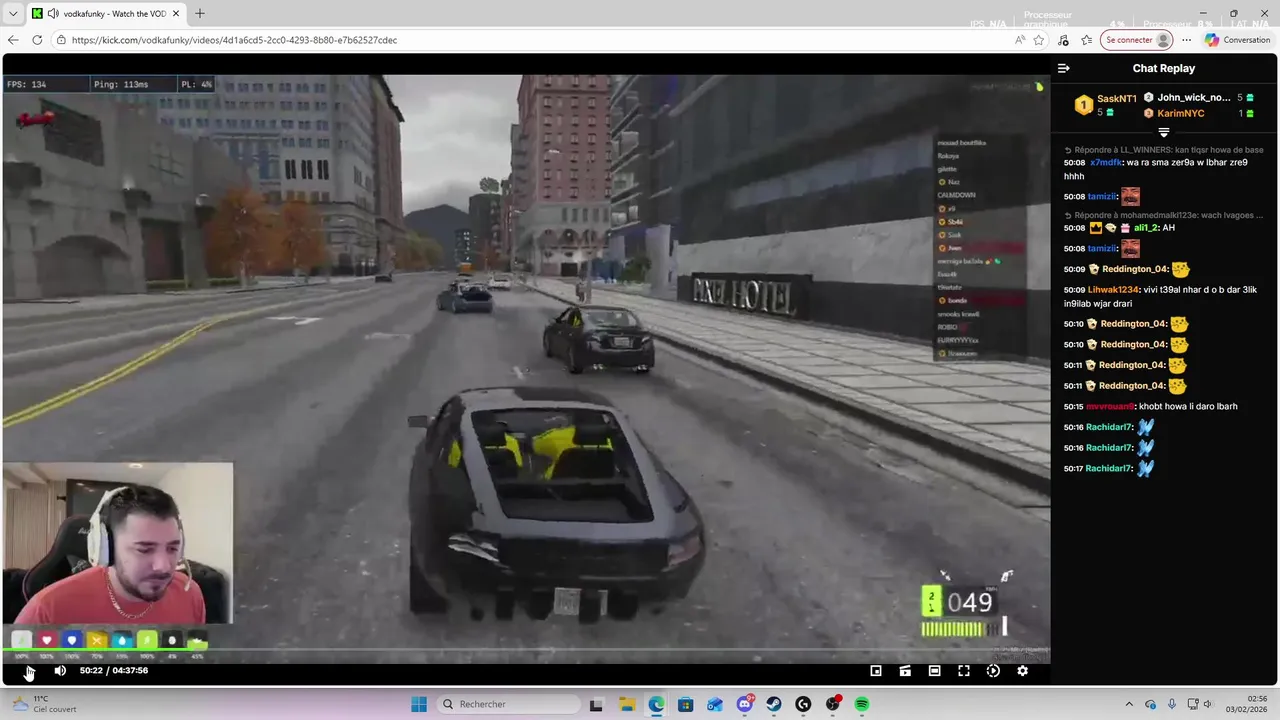Click the first Rachidarl7 butterfly emote
The image size is (1280, 720).
point(1145,427)
